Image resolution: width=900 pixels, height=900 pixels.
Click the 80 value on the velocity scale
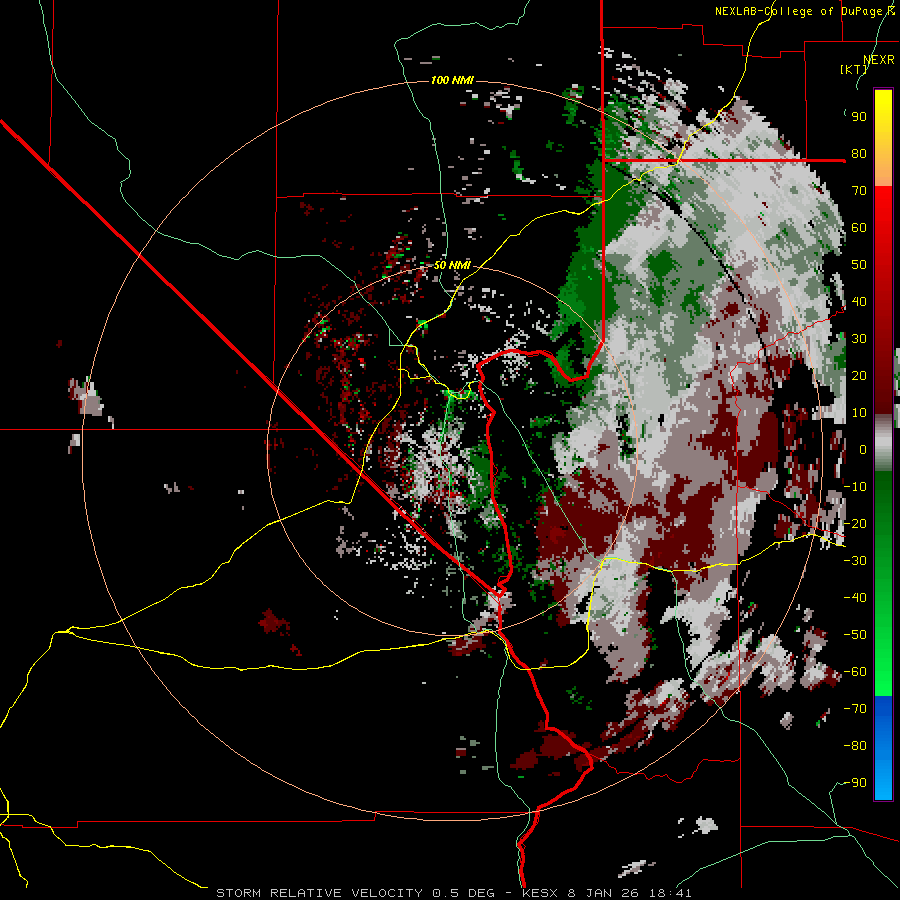[x=859, y=153]
